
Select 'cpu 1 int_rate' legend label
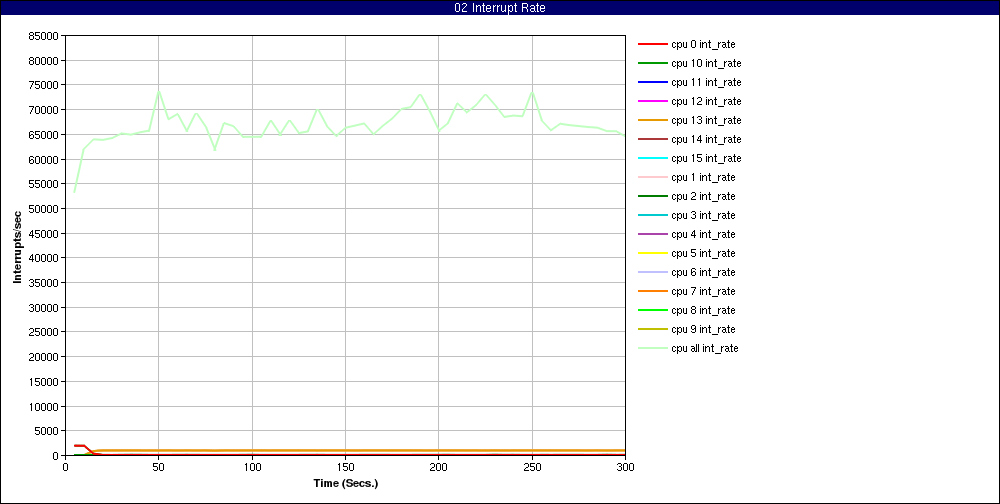click(703, 177)
